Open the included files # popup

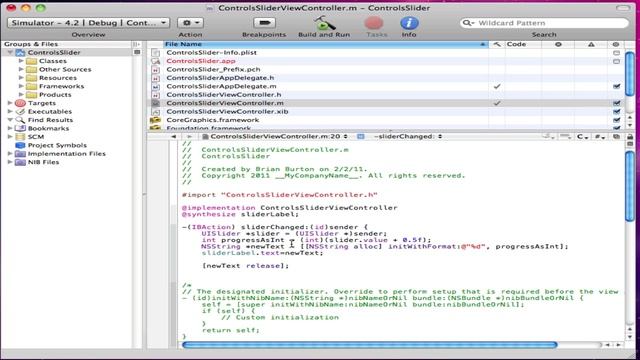(599, 137)
